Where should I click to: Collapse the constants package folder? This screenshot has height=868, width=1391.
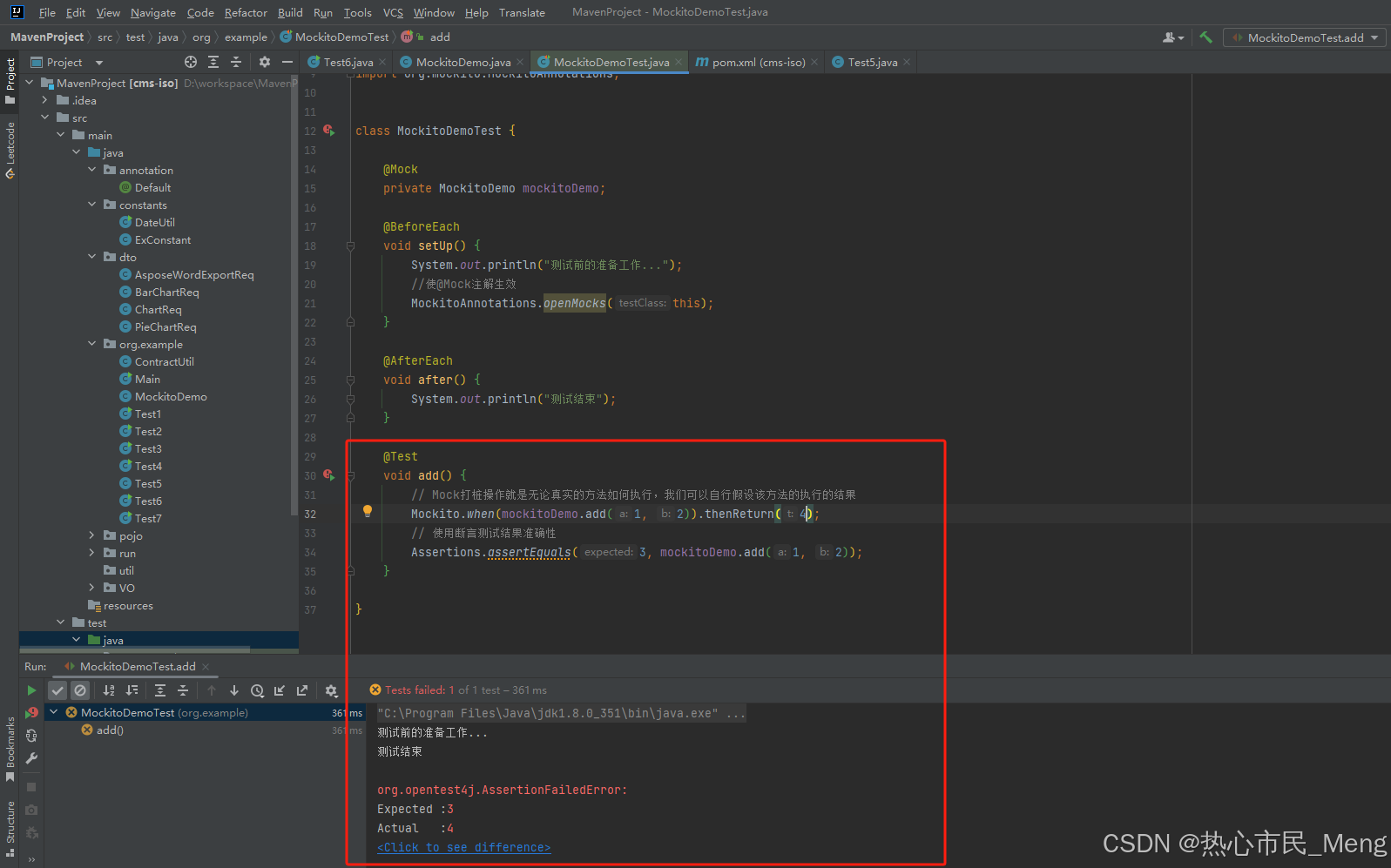[x=91, y=205]
